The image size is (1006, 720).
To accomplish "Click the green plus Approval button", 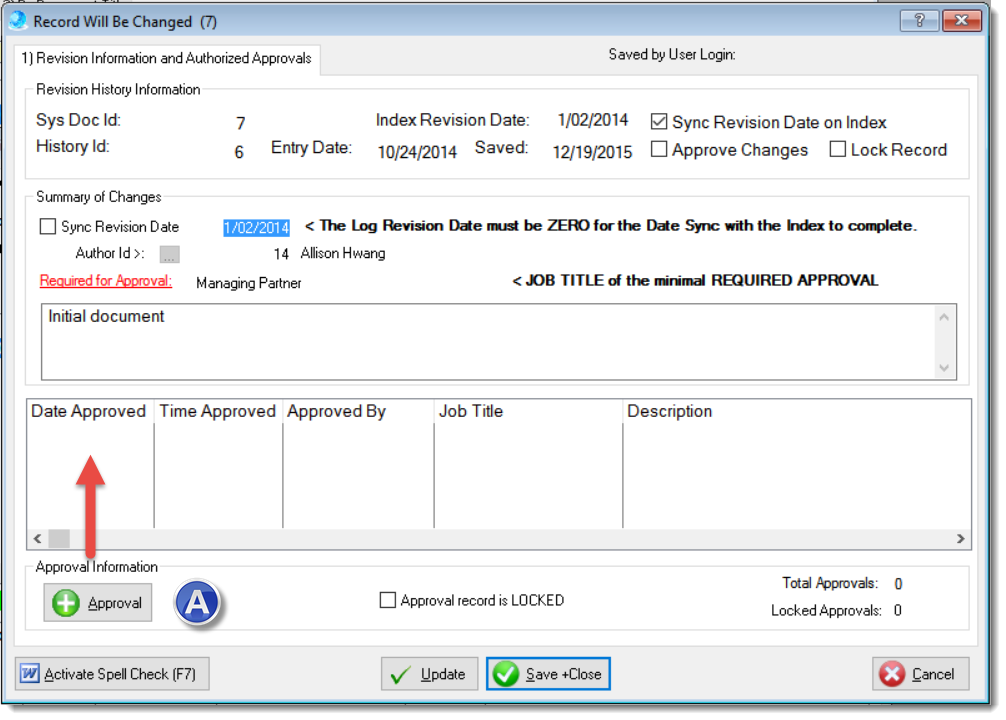I will pos(98,603).
